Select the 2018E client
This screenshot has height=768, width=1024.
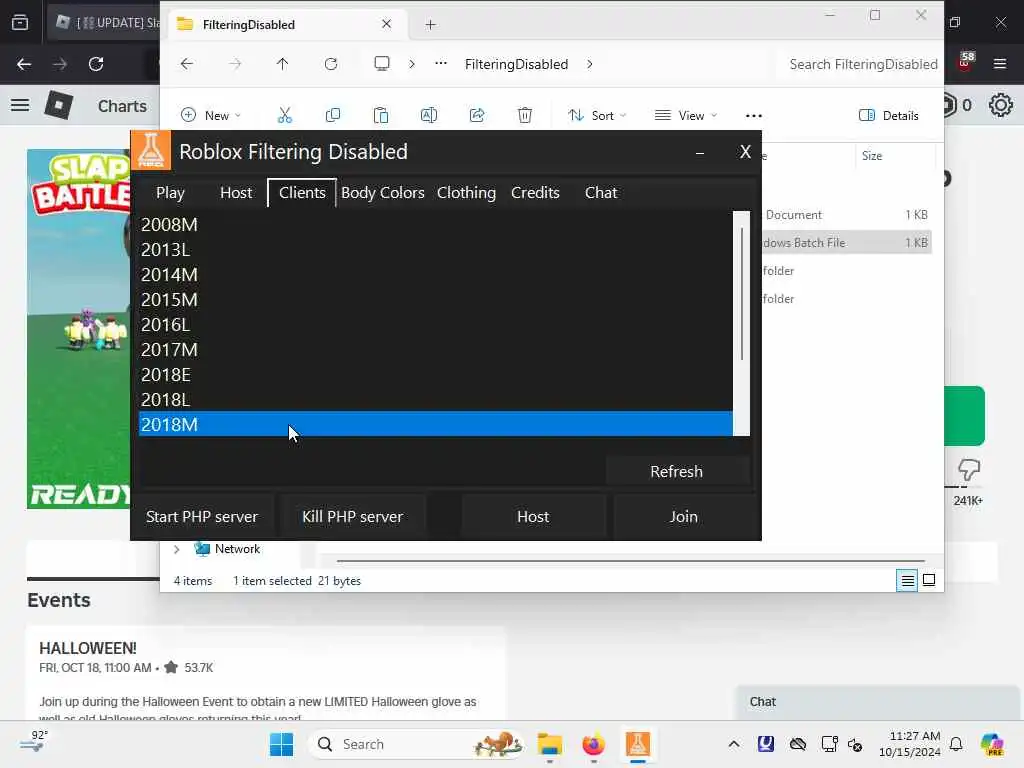(436, 375)
